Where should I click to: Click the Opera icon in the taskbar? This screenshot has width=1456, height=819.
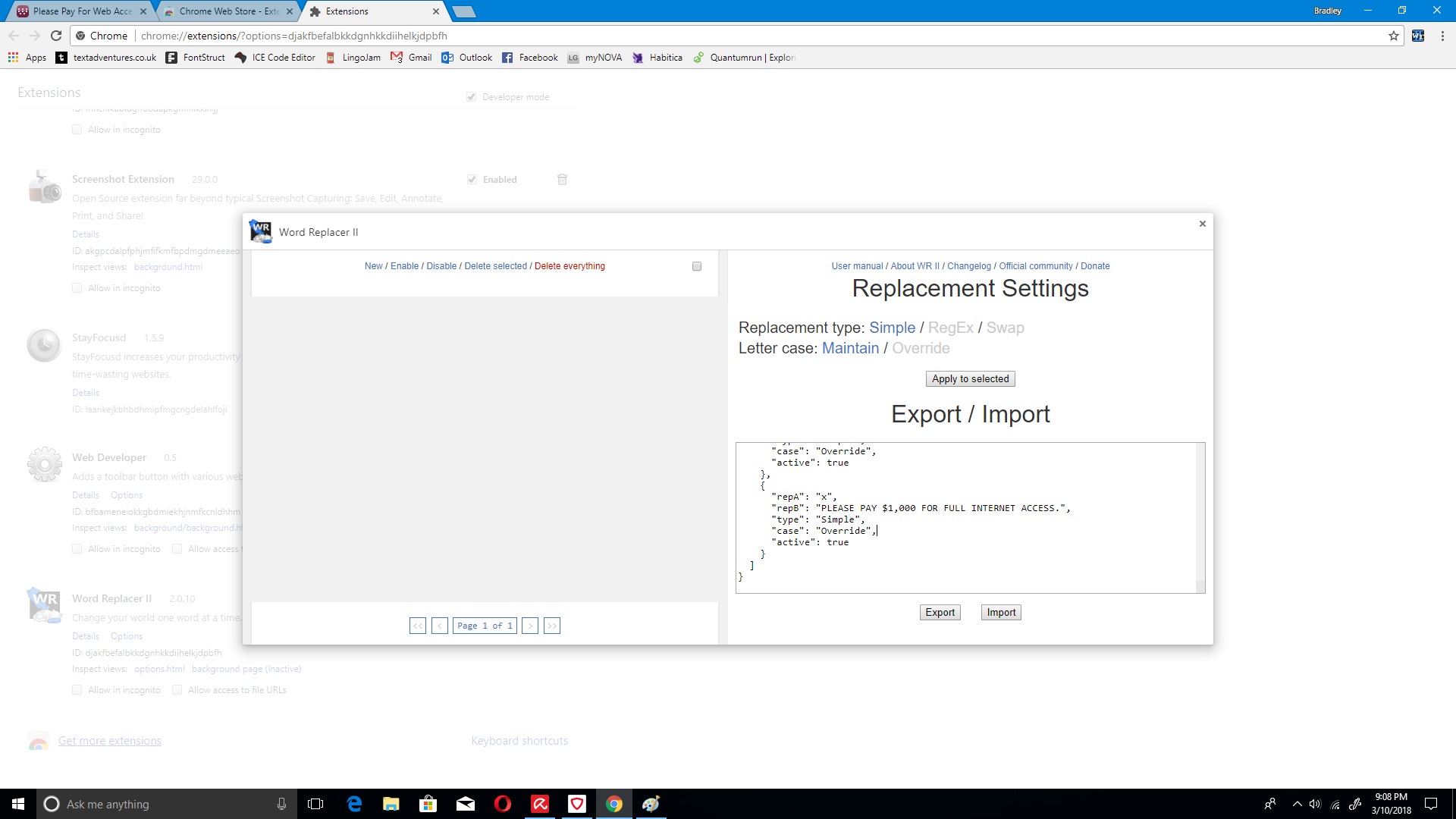click(x=503, y=804)
